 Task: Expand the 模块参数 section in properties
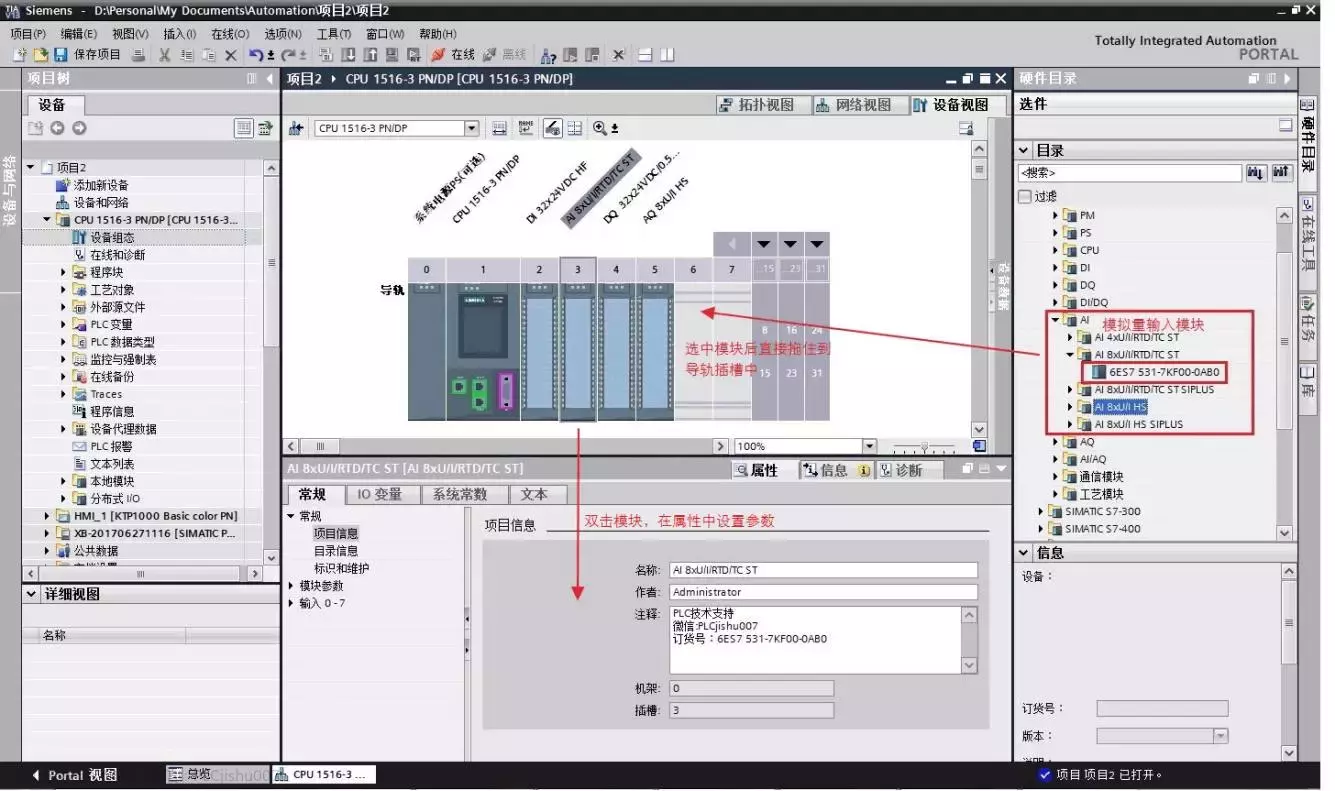click(x=291, y=586)
